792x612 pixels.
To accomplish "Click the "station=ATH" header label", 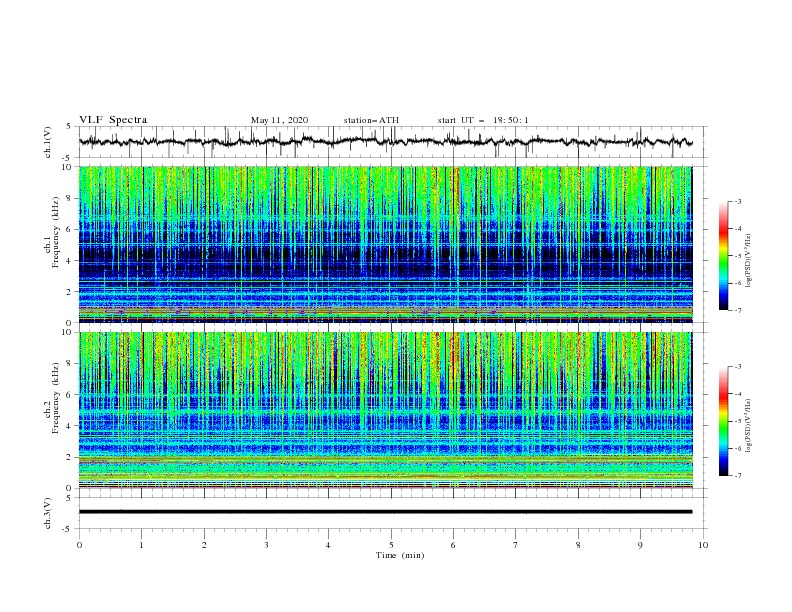I will (x=371, y=120).
